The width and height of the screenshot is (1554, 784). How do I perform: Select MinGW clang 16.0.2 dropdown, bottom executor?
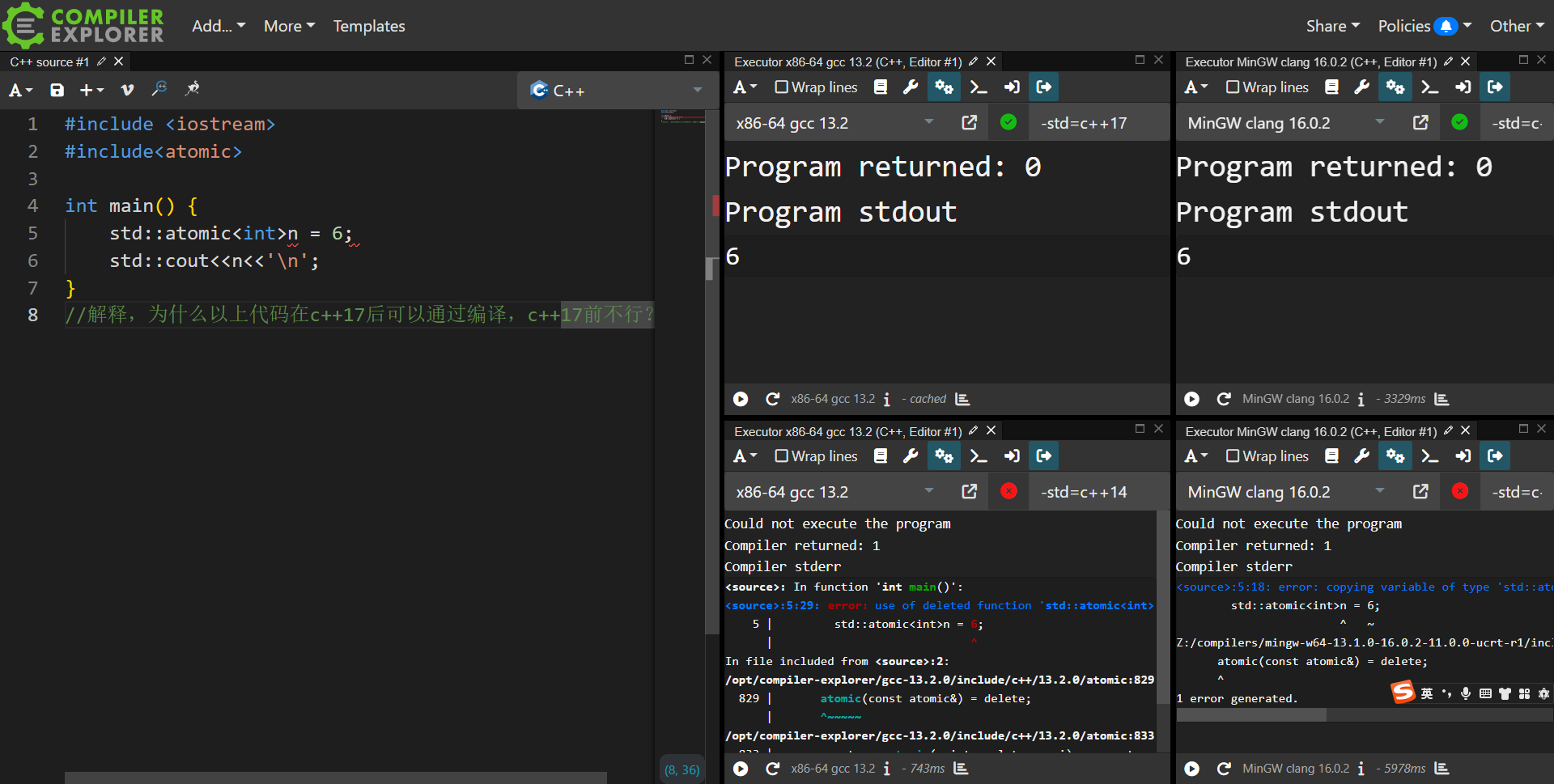coord(1286,492)
